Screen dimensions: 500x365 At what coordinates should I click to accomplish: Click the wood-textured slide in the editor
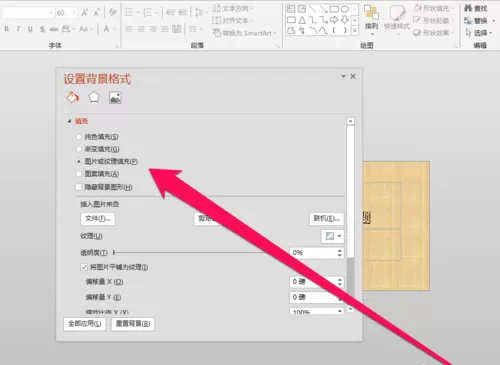pos(396,226)
